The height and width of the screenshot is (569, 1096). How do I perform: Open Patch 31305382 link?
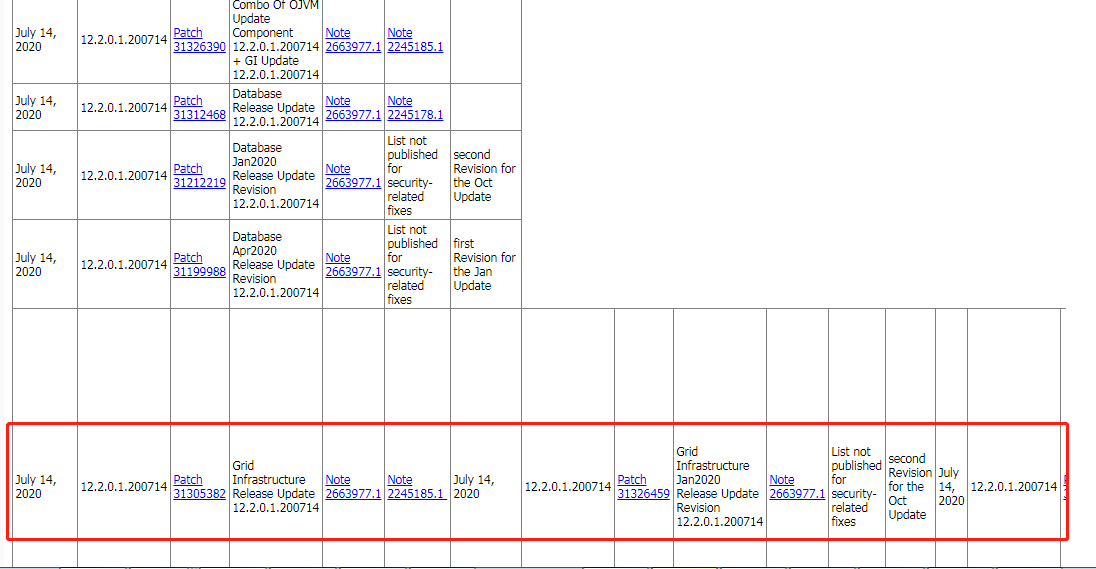[x=199, y=487]
